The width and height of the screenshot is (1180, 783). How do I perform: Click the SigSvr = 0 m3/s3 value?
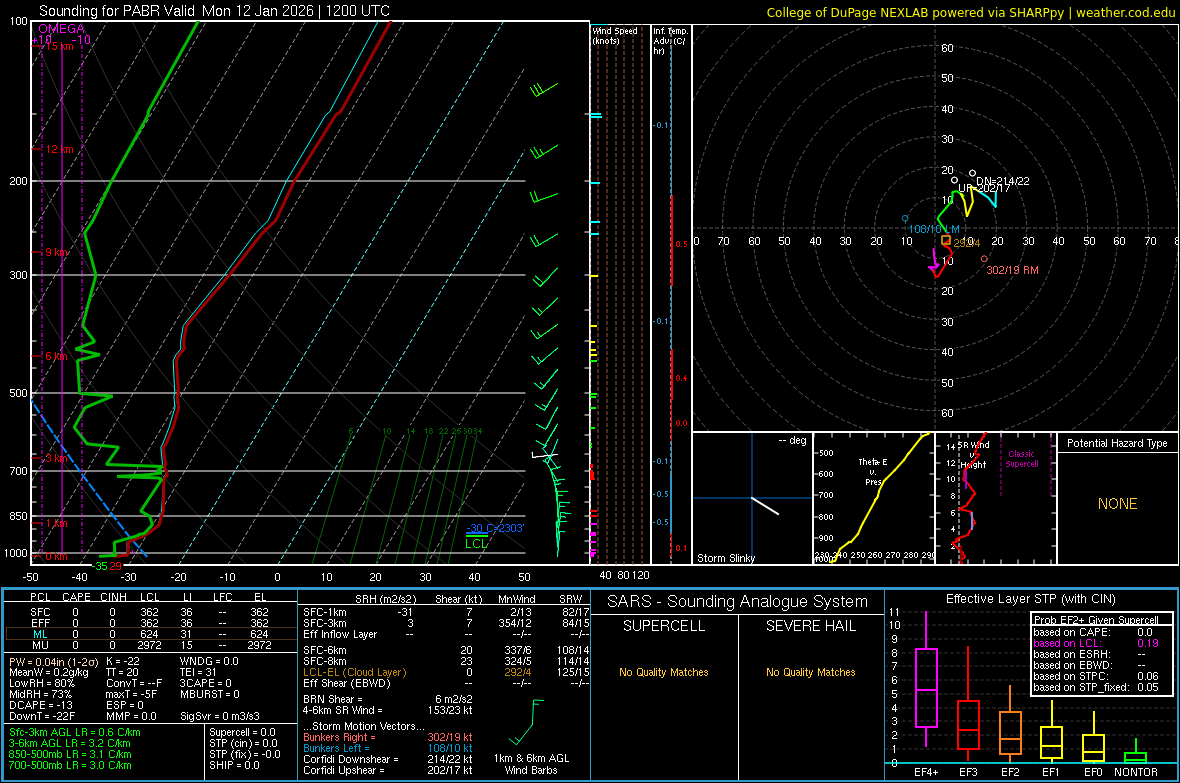pyautogui.click(x=220, y=716)
